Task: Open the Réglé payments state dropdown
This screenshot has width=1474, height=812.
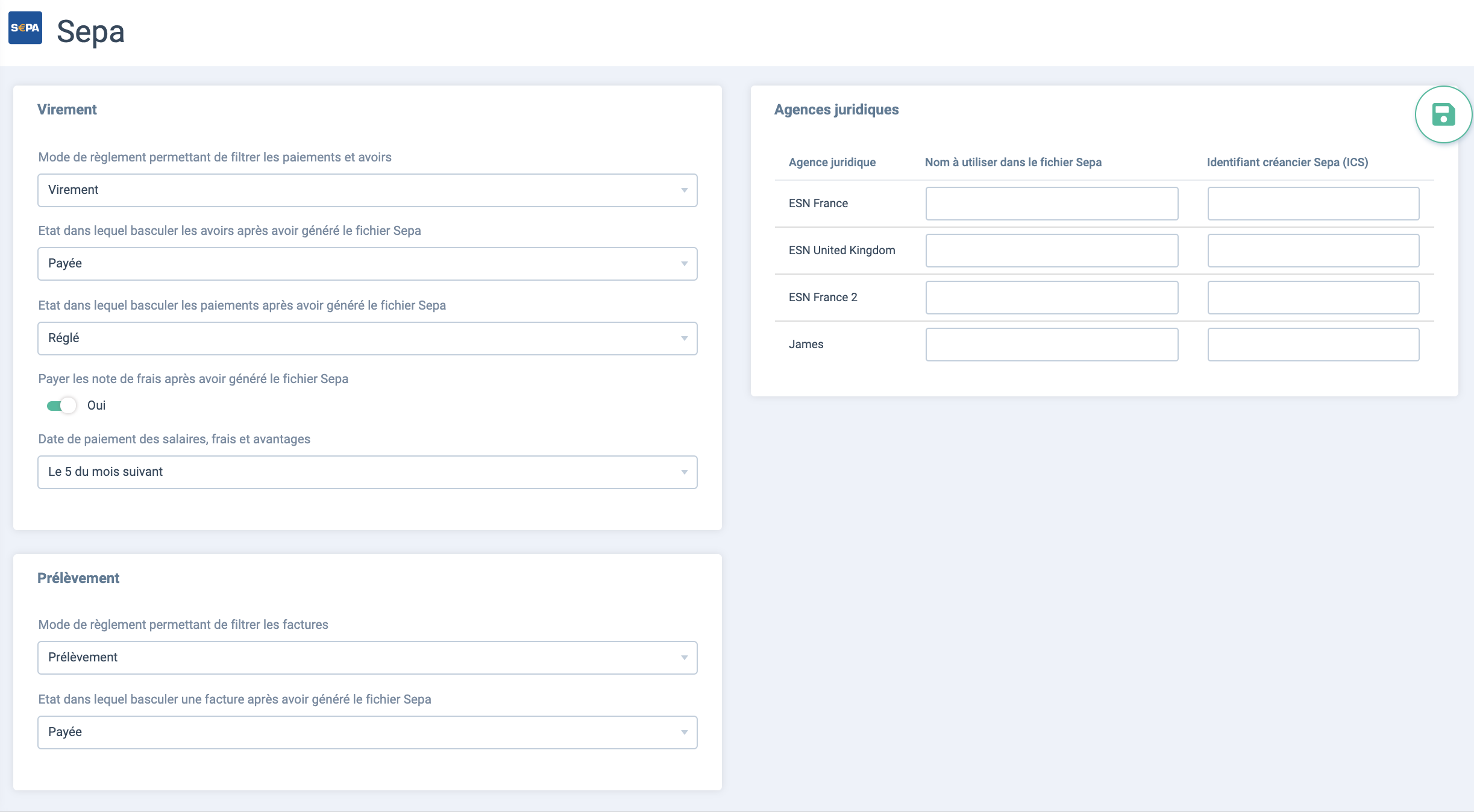Action: point(367,339)
